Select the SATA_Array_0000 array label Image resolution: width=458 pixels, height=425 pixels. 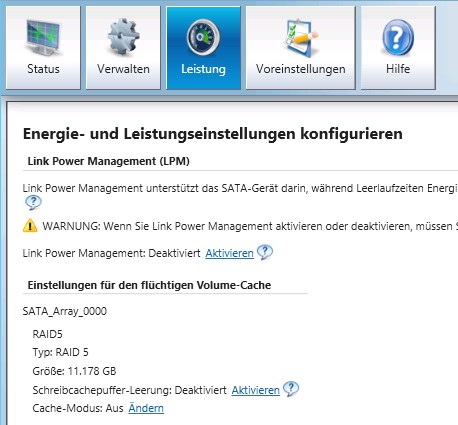(65, 311)
